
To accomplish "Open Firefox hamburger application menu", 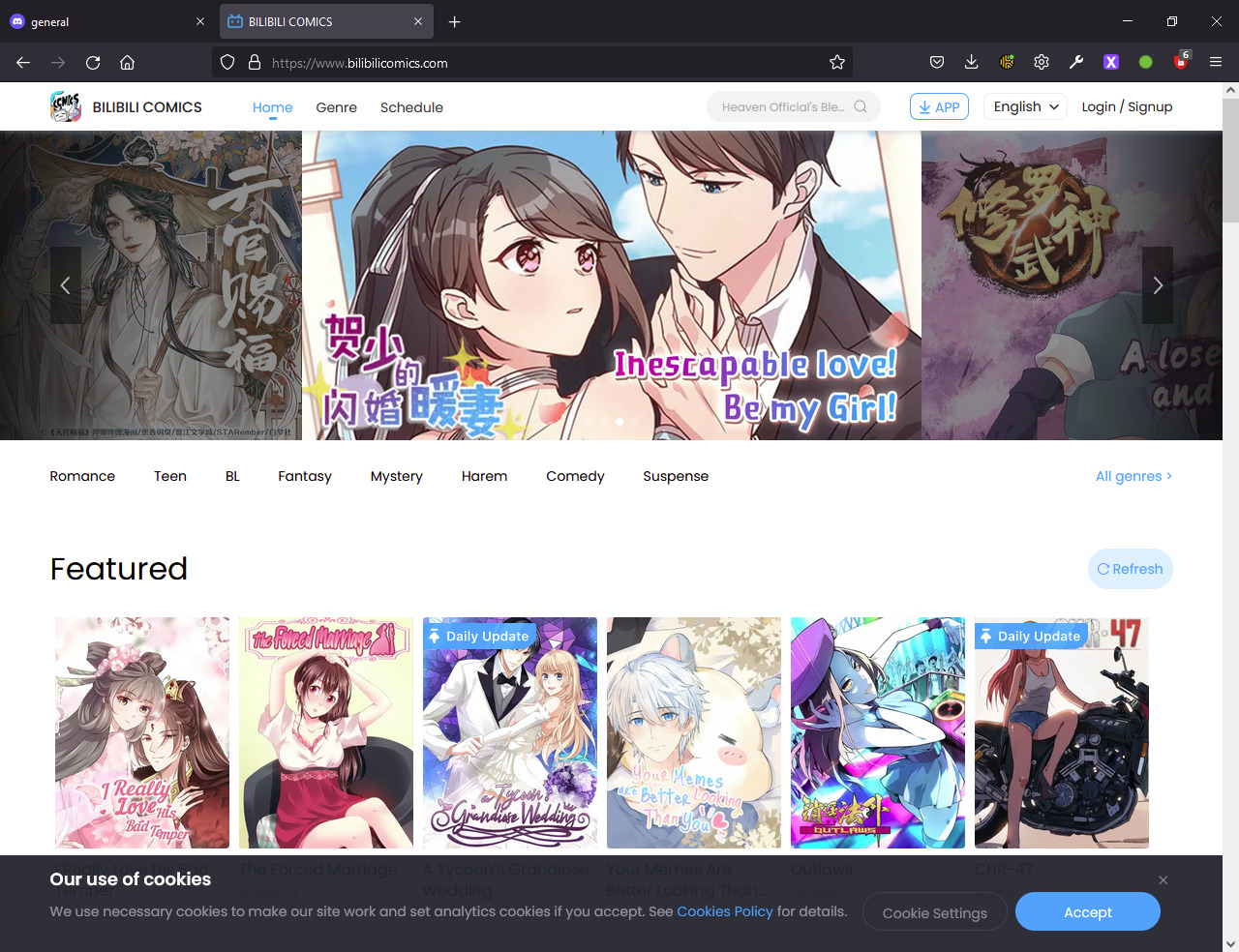I will [1216, 62].
